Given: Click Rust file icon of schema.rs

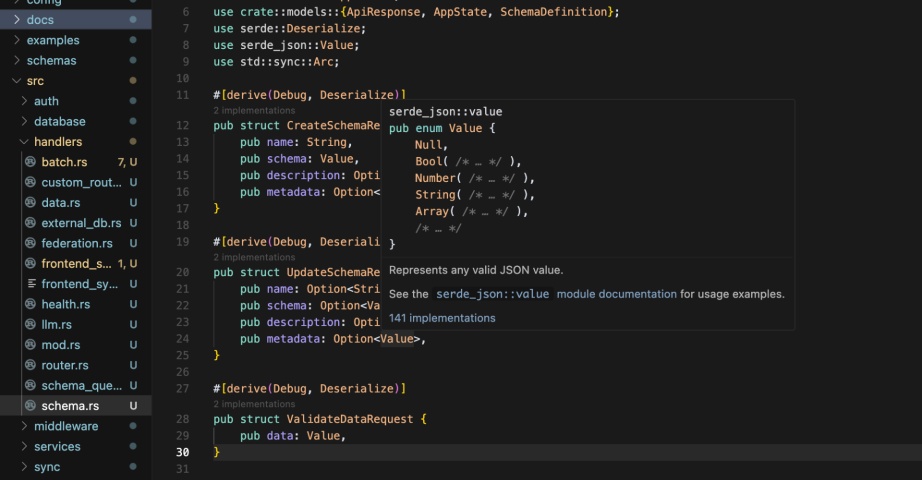Looking at the screenshot, I should [x=31, y=405].
